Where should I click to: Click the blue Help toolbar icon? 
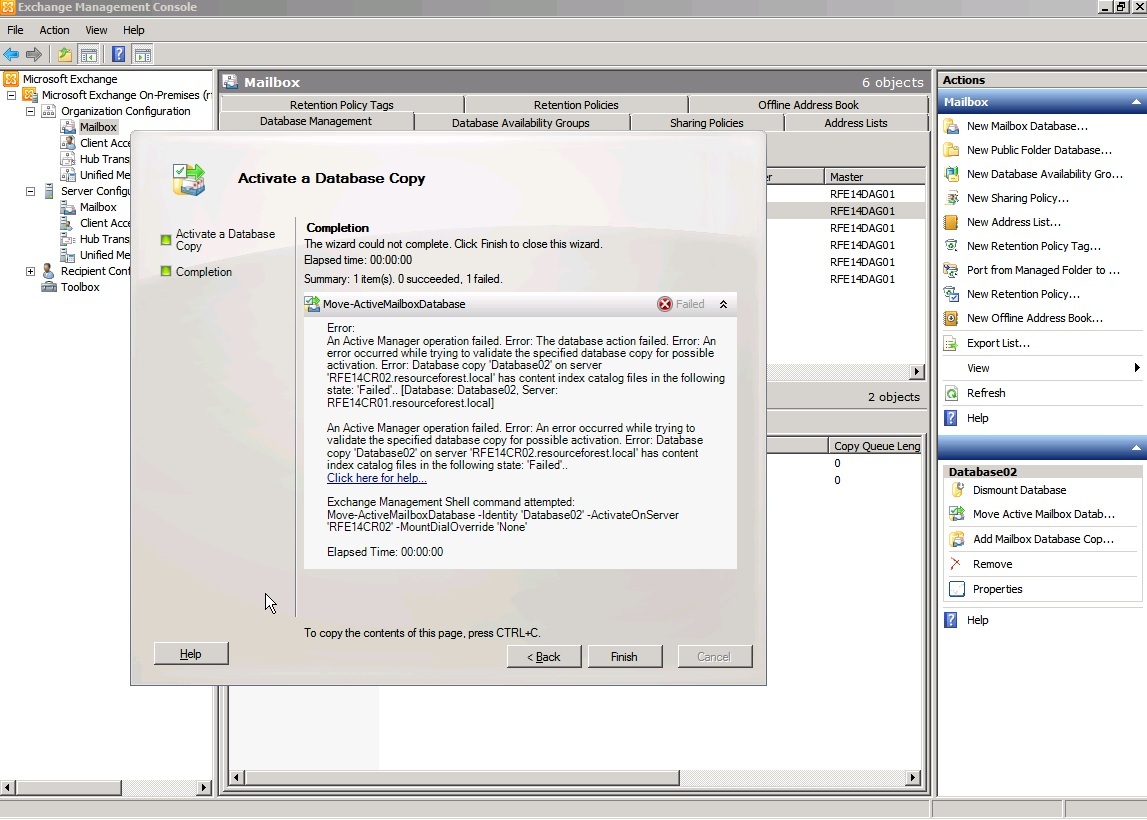(x=119, y=54)
